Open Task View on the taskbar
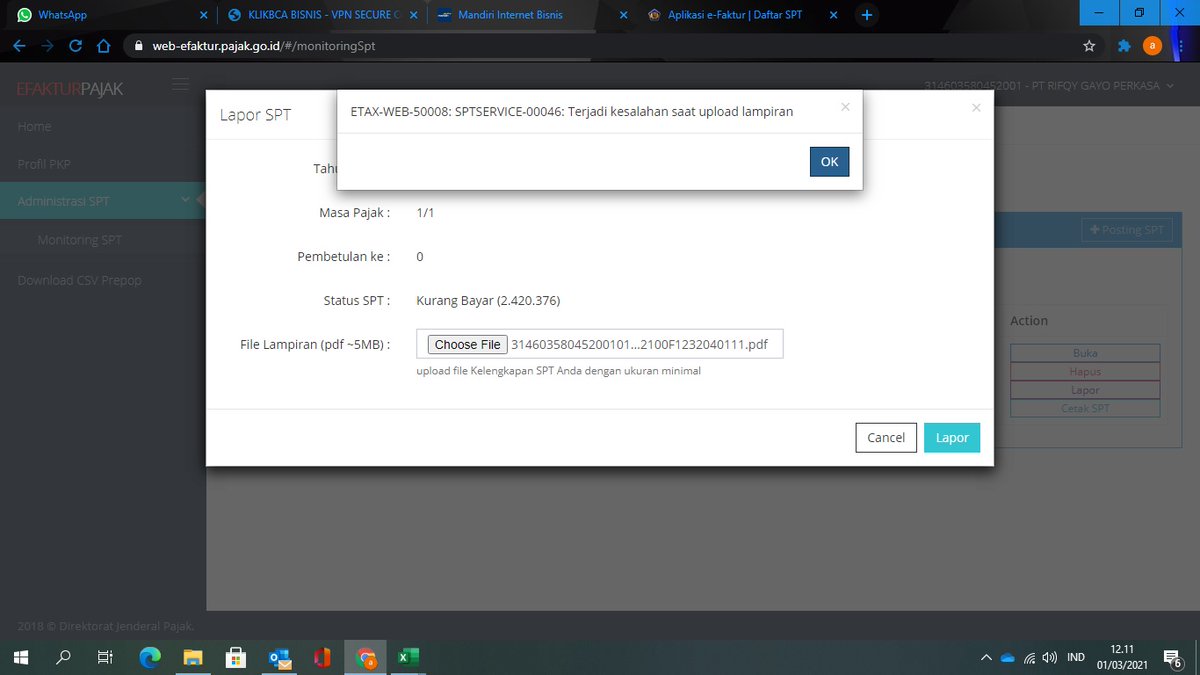Screen dimensions: 1200x675 (105, 657)
